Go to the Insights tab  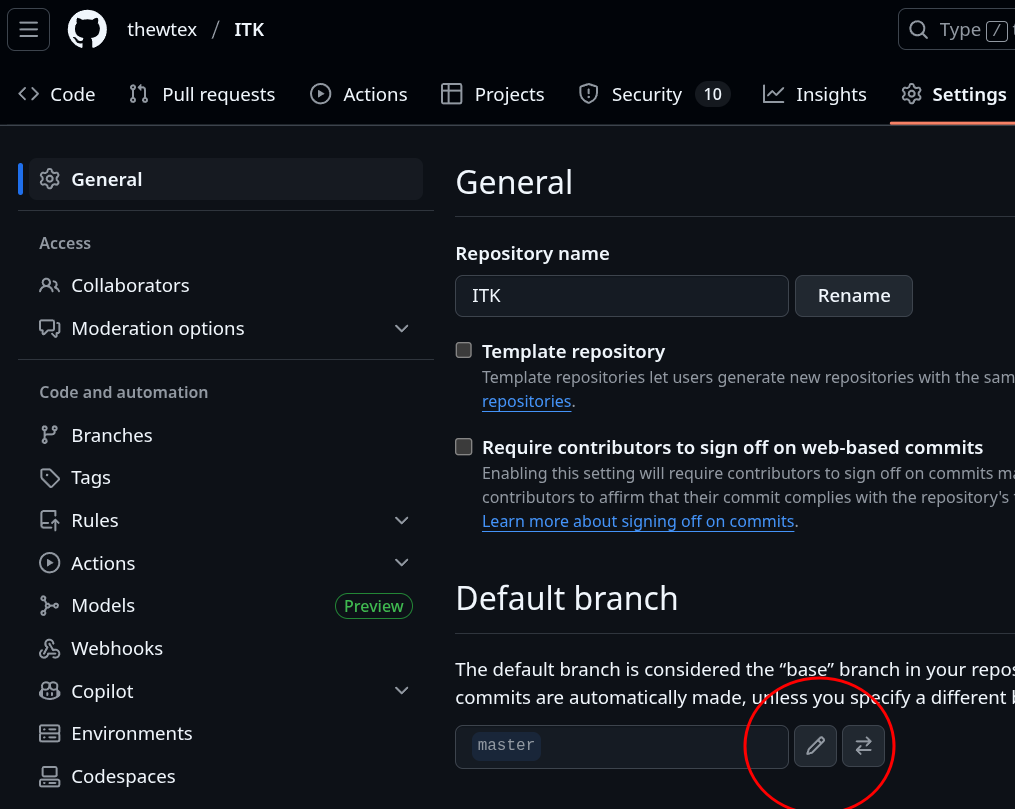coord(814,94)
